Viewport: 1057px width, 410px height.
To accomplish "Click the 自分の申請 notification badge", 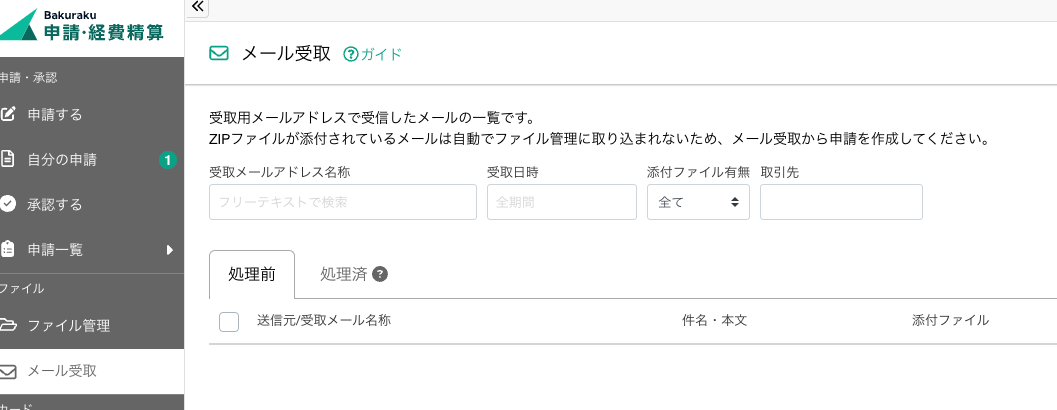I will click(168, 159).
